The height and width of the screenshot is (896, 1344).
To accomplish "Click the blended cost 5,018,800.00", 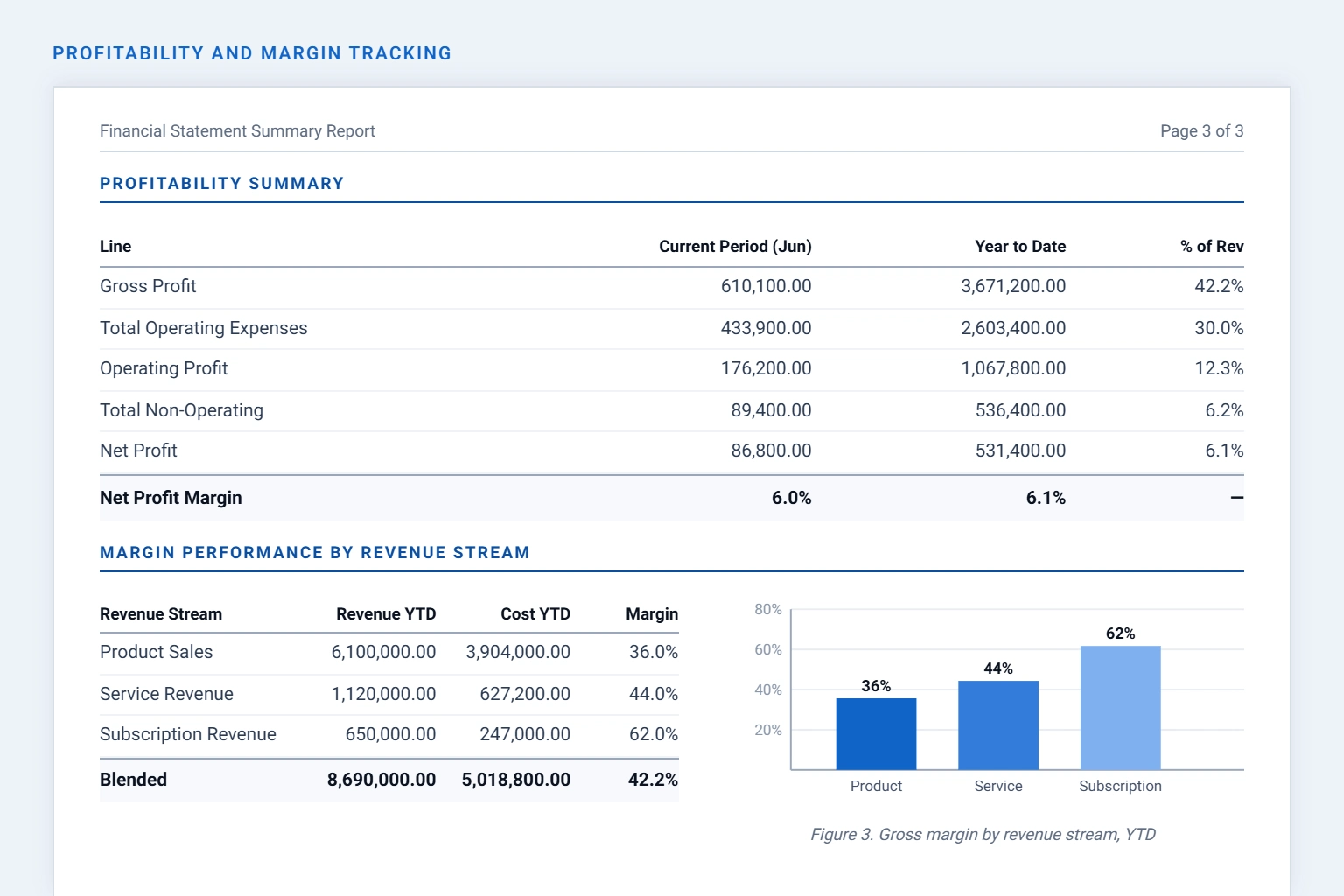I will pos(516,780).
